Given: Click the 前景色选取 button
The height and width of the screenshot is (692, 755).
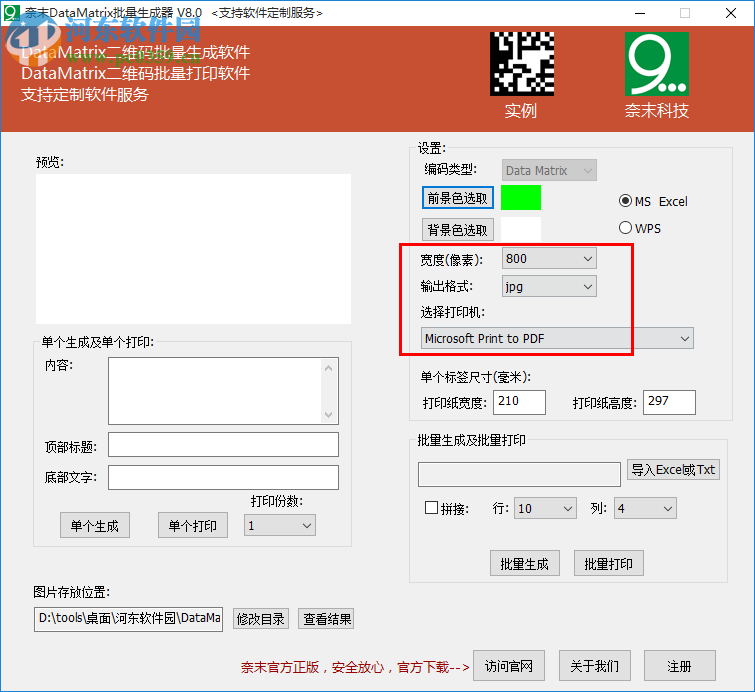Looking at the screenshot, I should pos(457,198).
